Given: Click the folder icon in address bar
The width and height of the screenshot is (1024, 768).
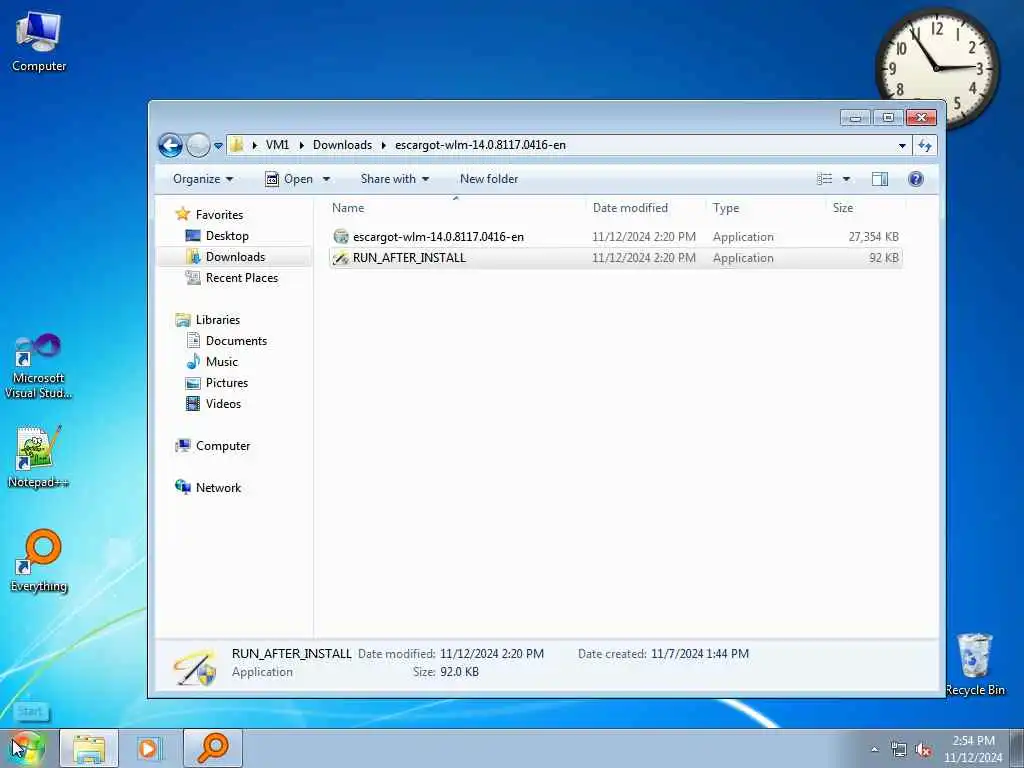Looking at the screenshot, I should click(x=237, y=145).
